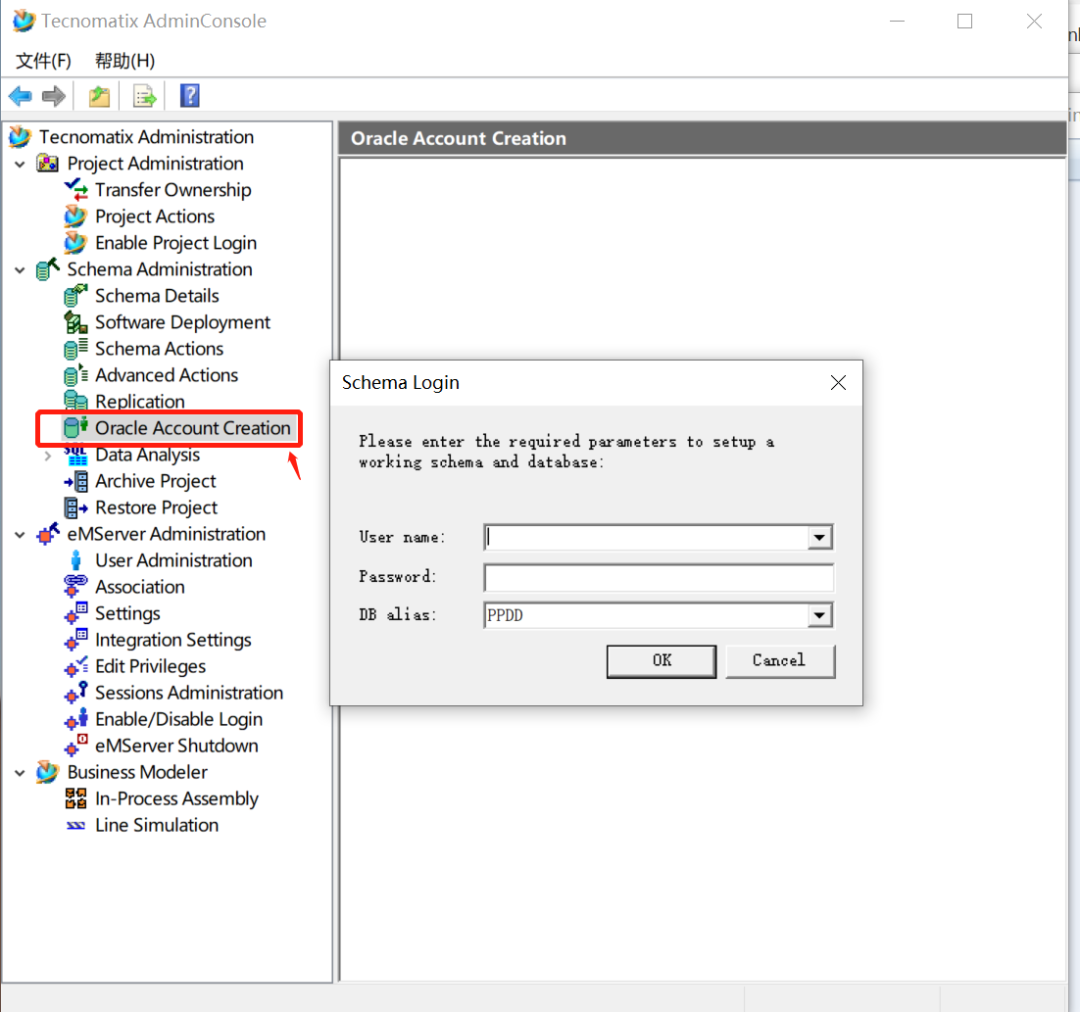Viewport: 1080px width, 1012px height.
Task: Select Project Administration tree item
Action: 155,163
